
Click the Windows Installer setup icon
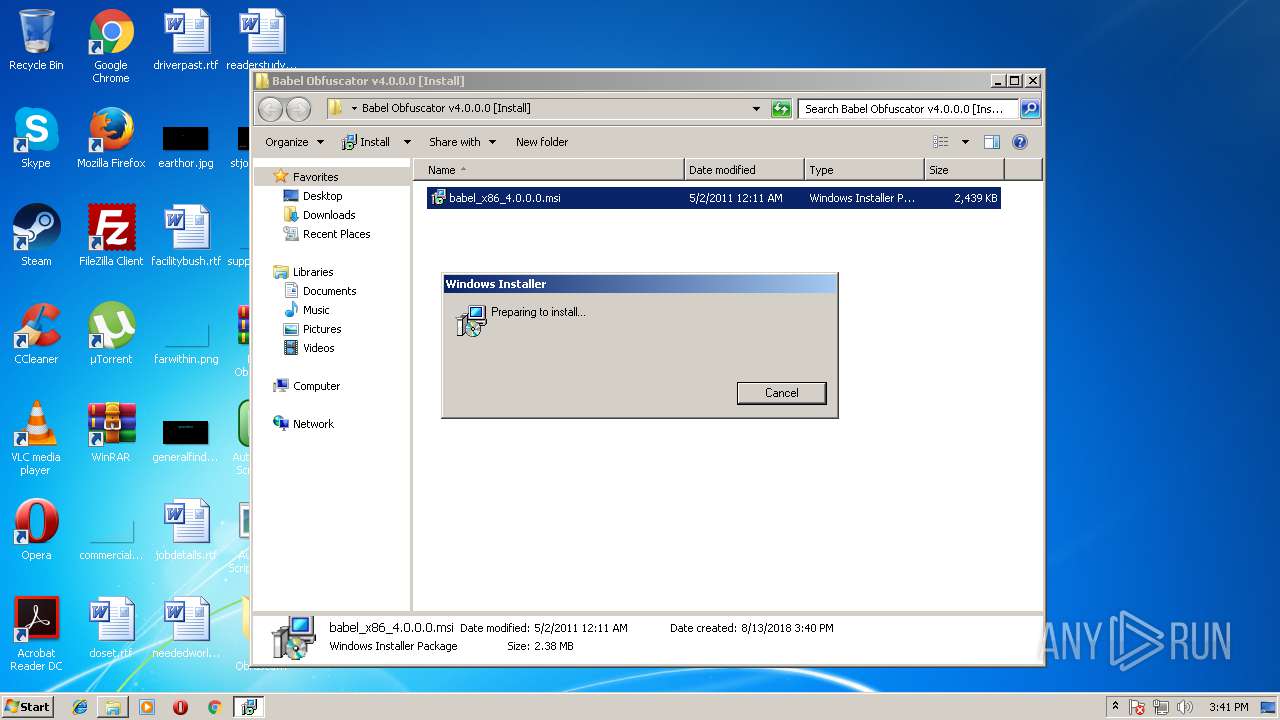[x=470, y=320]
